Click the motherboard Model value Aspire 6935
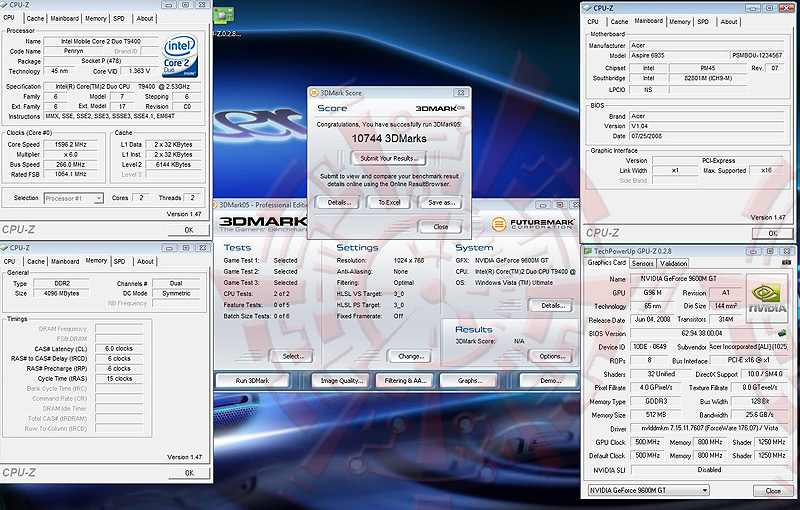 click(x=678, y=56)
